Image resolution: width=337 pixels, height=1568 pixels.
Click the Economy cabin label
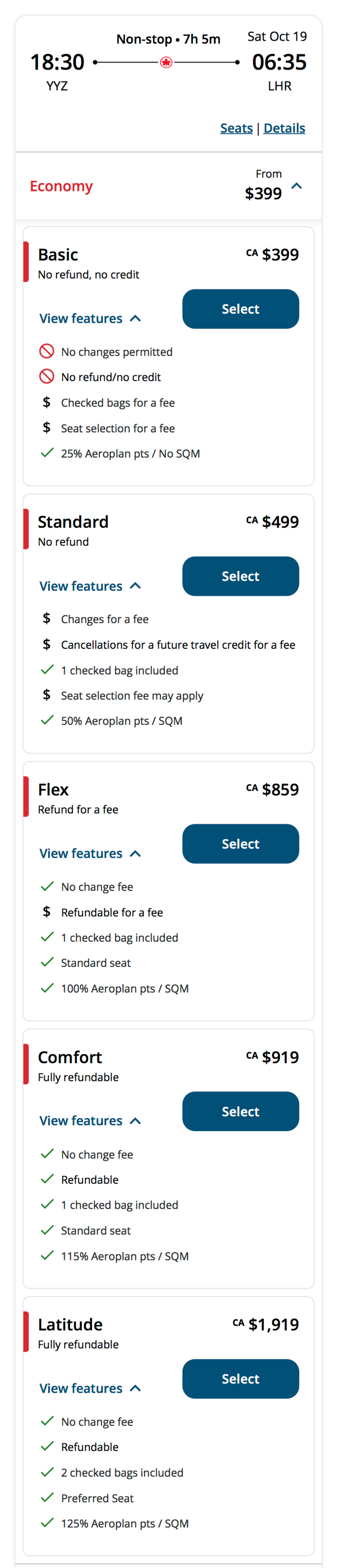click(61, 186)
